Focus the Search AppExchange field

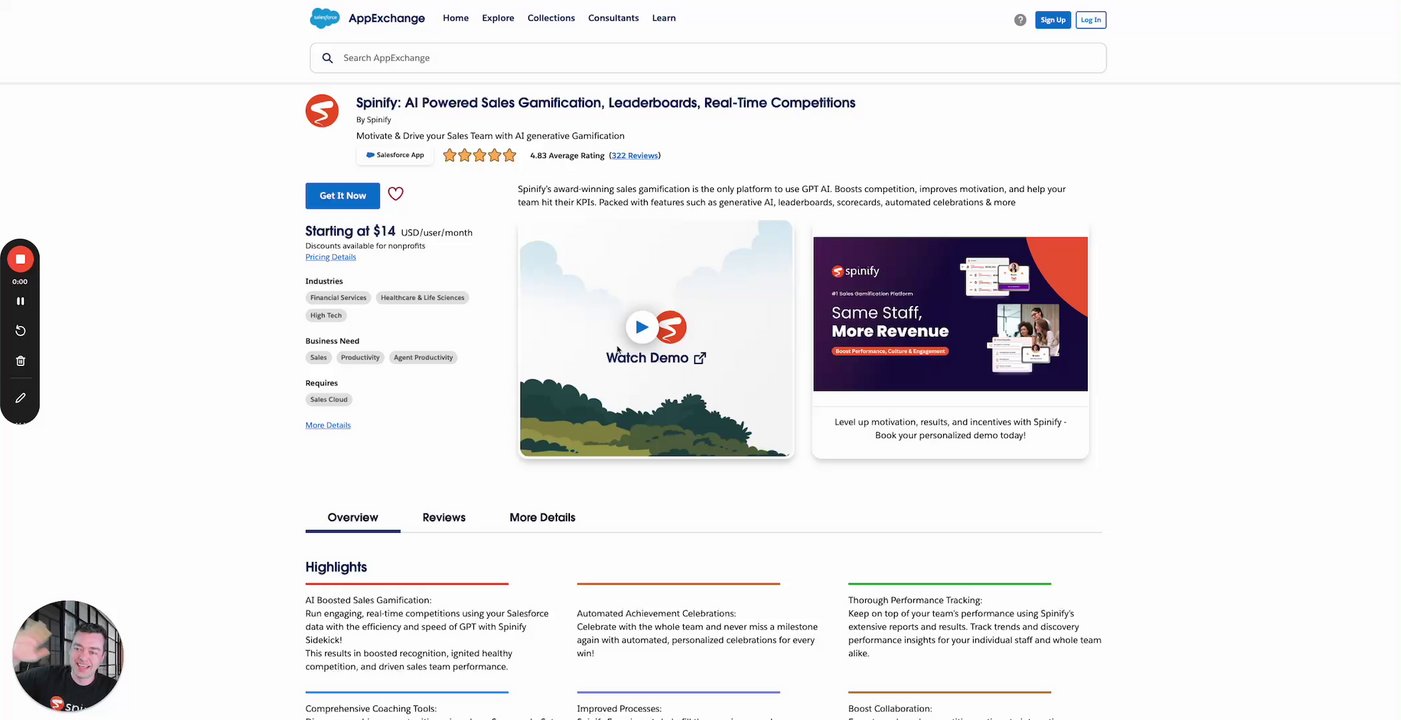tap(708, 58)
